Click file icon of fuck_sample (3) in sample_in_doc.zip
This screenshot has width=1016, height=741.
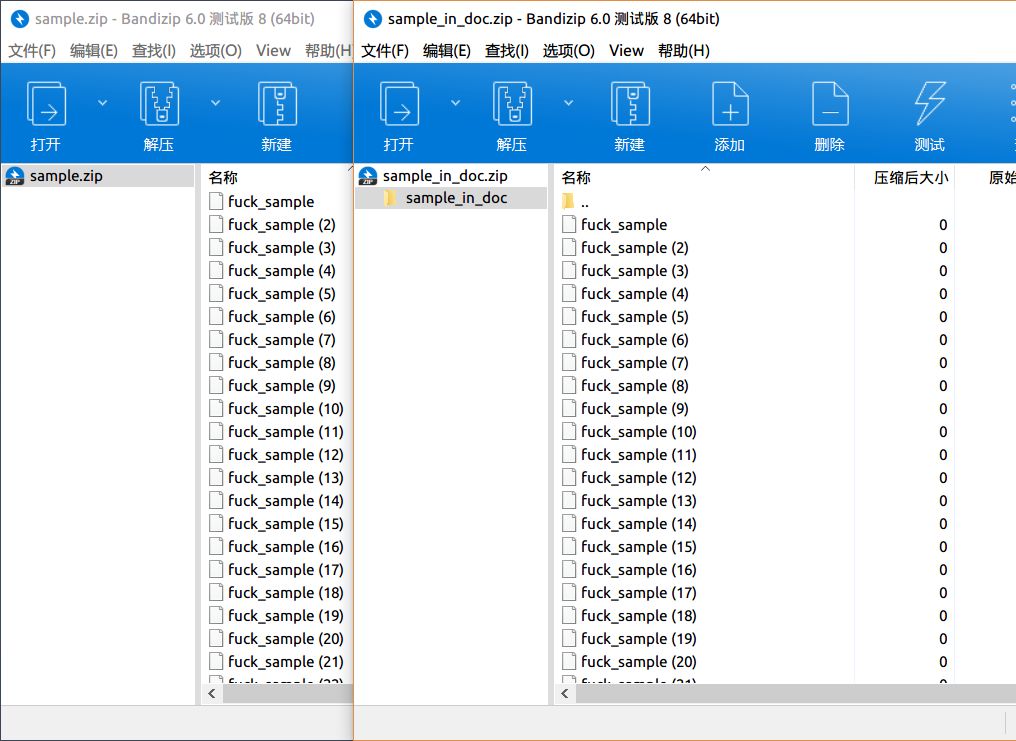(x=569, y=270)
